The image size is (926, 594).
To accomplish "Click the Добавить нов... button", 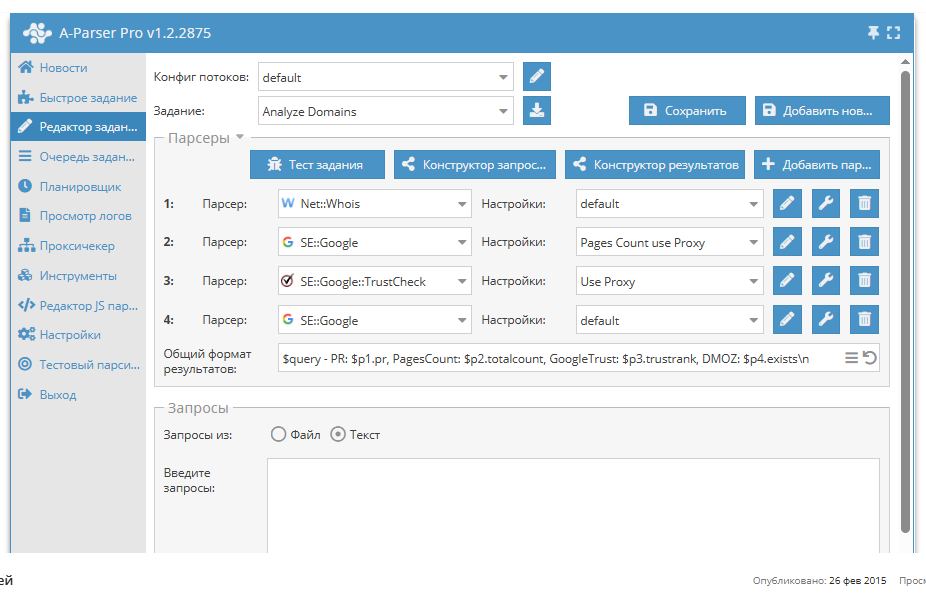I will [x=822, y=110].
